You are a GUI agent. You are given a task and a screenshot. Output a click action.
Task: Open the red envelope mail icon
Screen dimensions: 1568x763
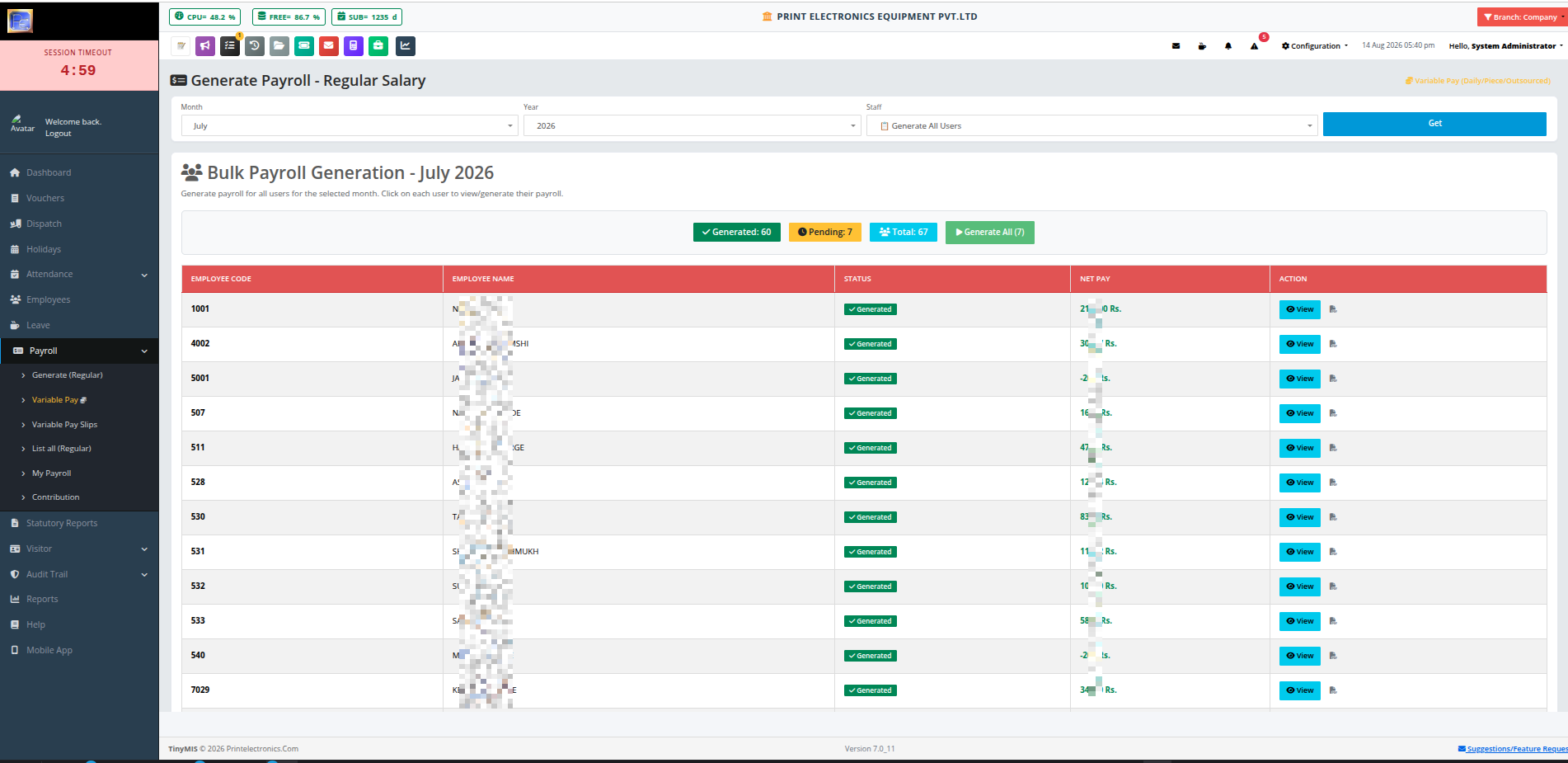tap(329, 46)
